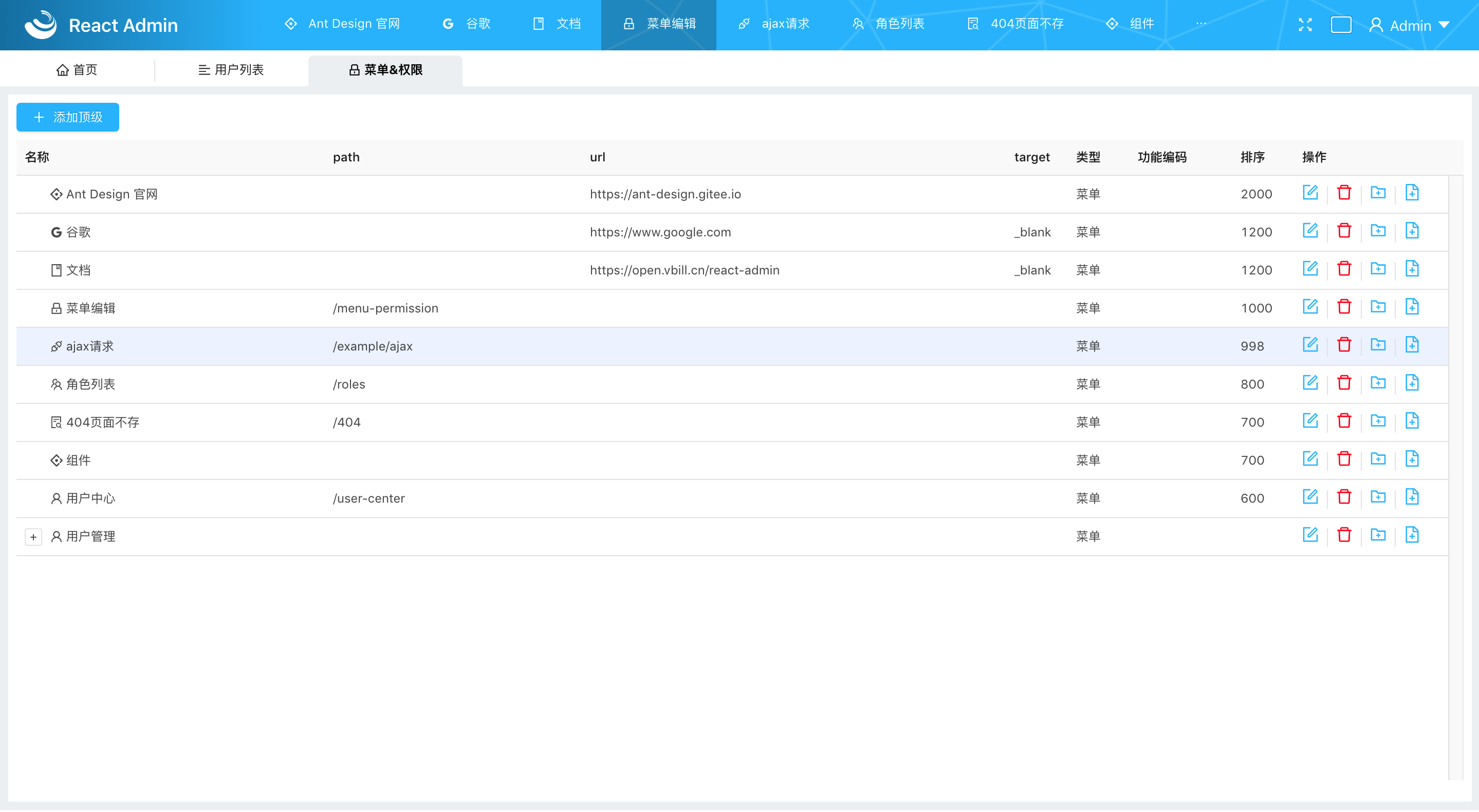Click sort value 998
Viewport: 1479px width, 812px height.
[x=1252, y=346]
